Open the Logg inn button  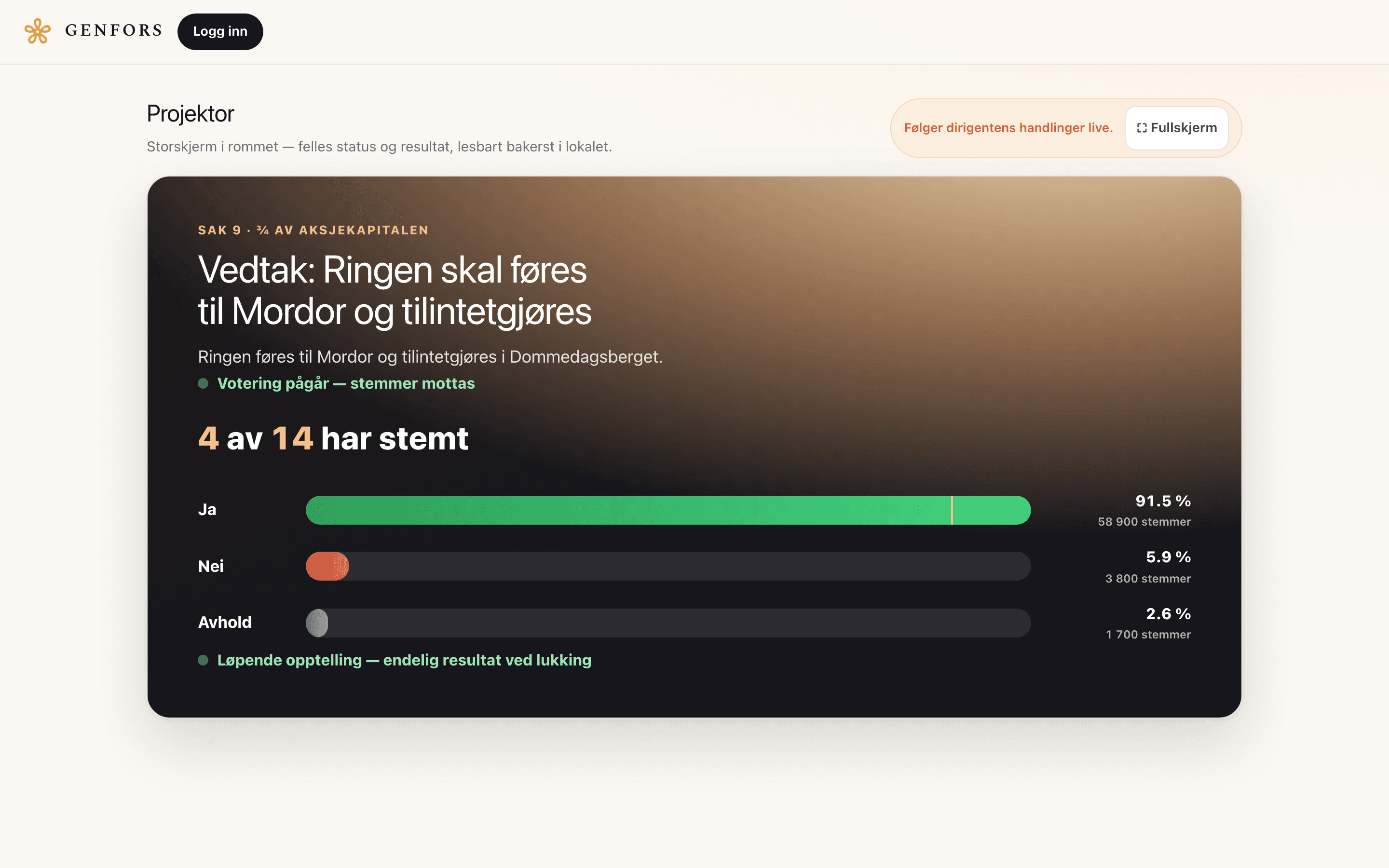click(220, 31)
